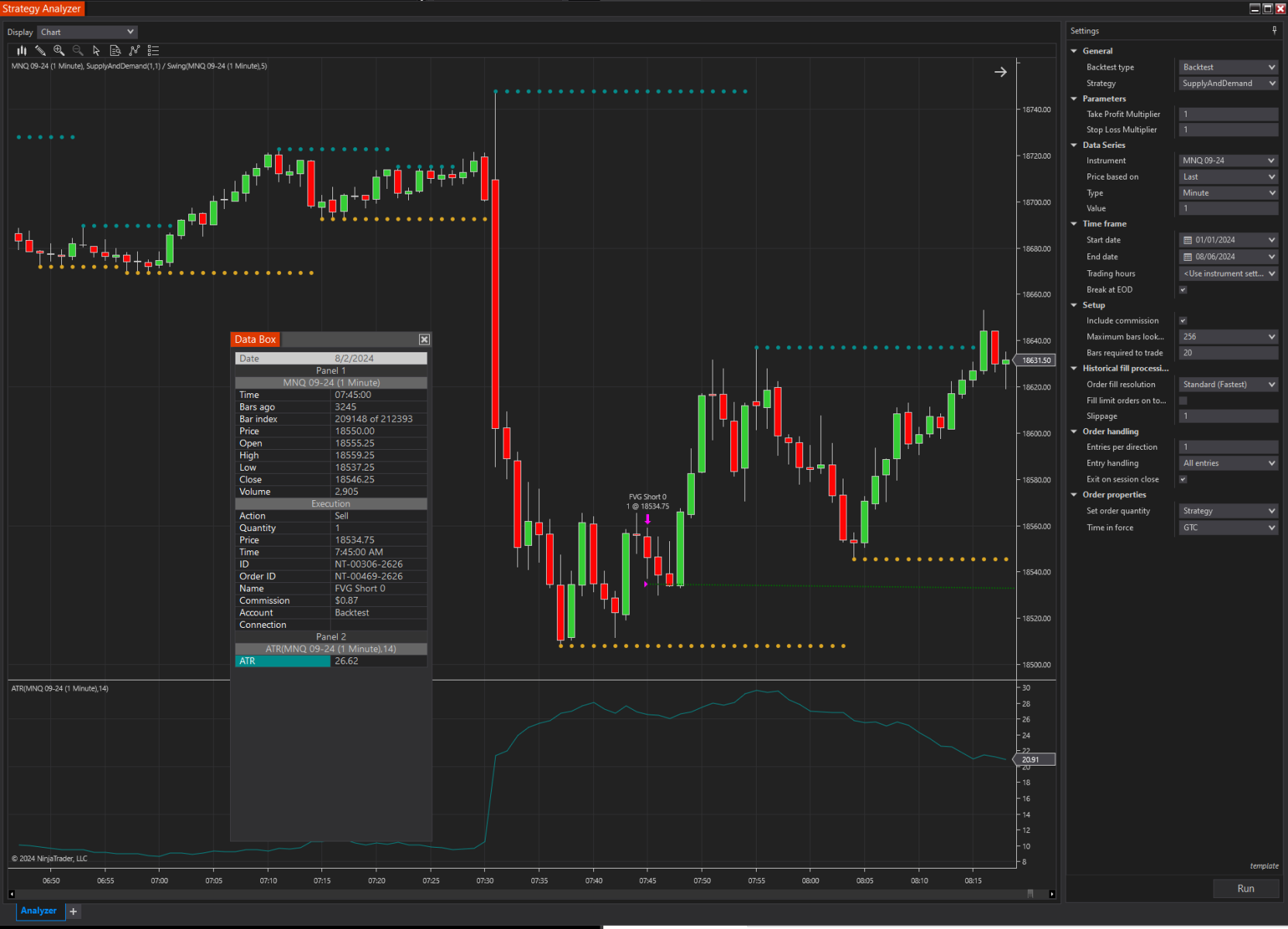This screenshot has height=929, width=1288.
Task: Collapse the Historical fill processing section
Action: (1074, 369)
